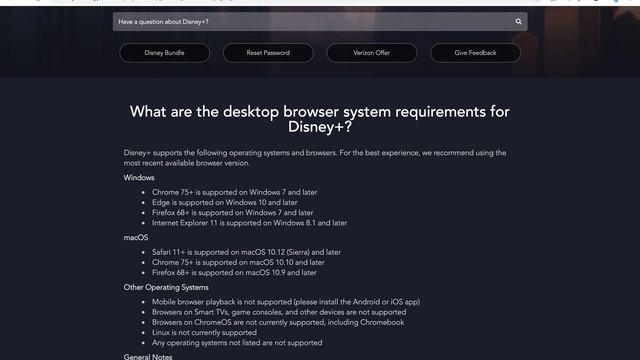Click the Internet Explorer 11 line
This screenshot has width=640, height=360.
(x=249, y=223)
